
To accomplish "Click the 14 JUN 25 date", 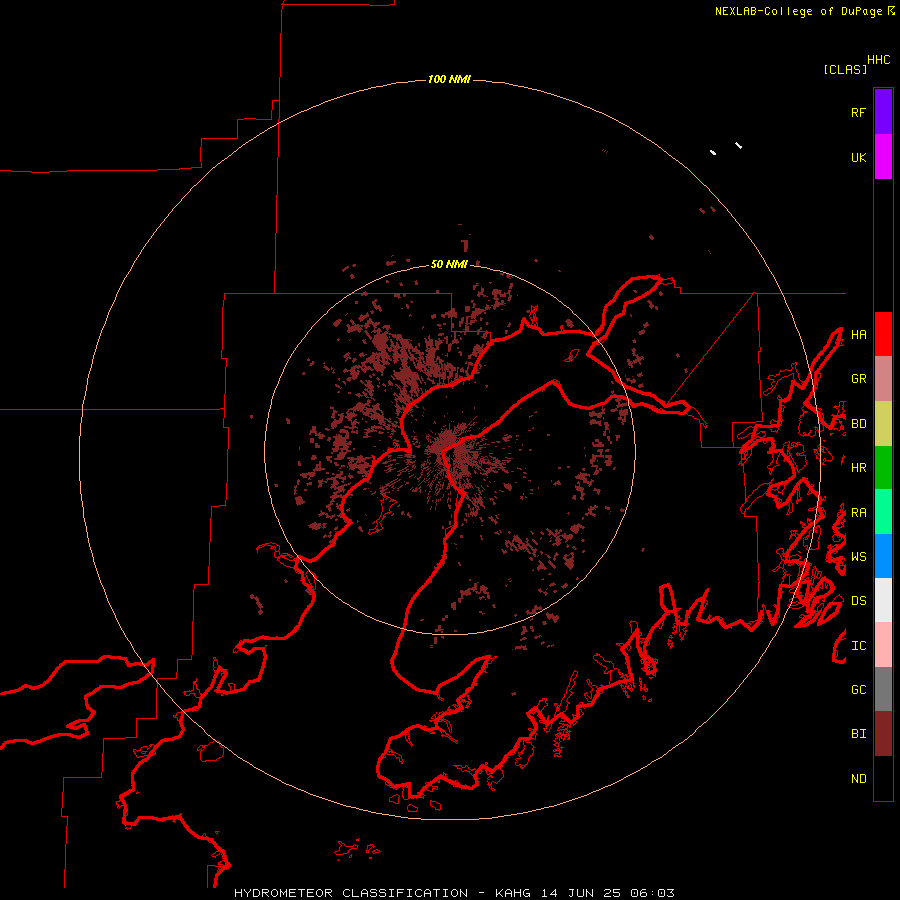I will (x=580, y=893).
